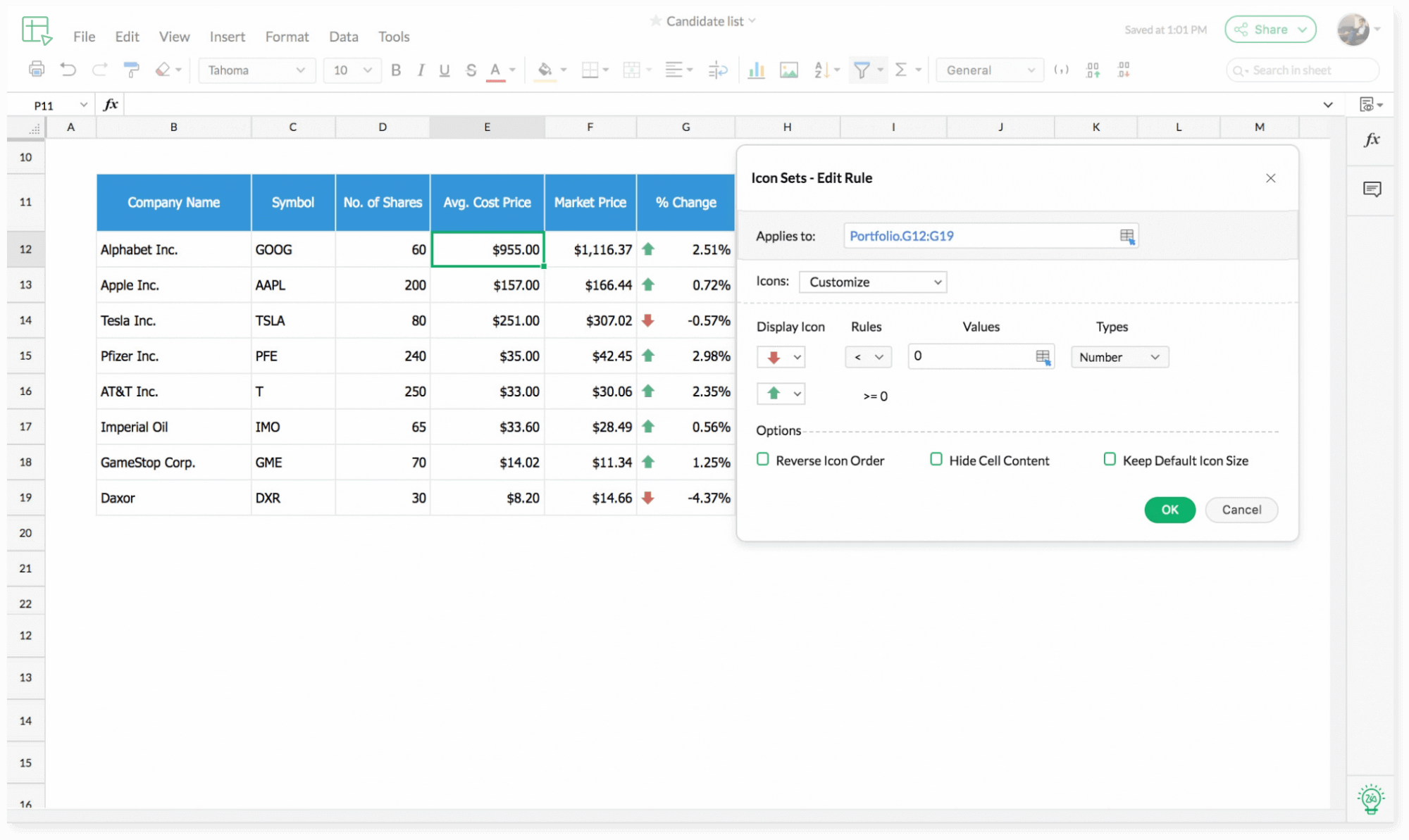Click the cell range selector for Applies to
The height and width of the screenshot is (840, 1409).
pyautogui.click(x=1128, y=236)
